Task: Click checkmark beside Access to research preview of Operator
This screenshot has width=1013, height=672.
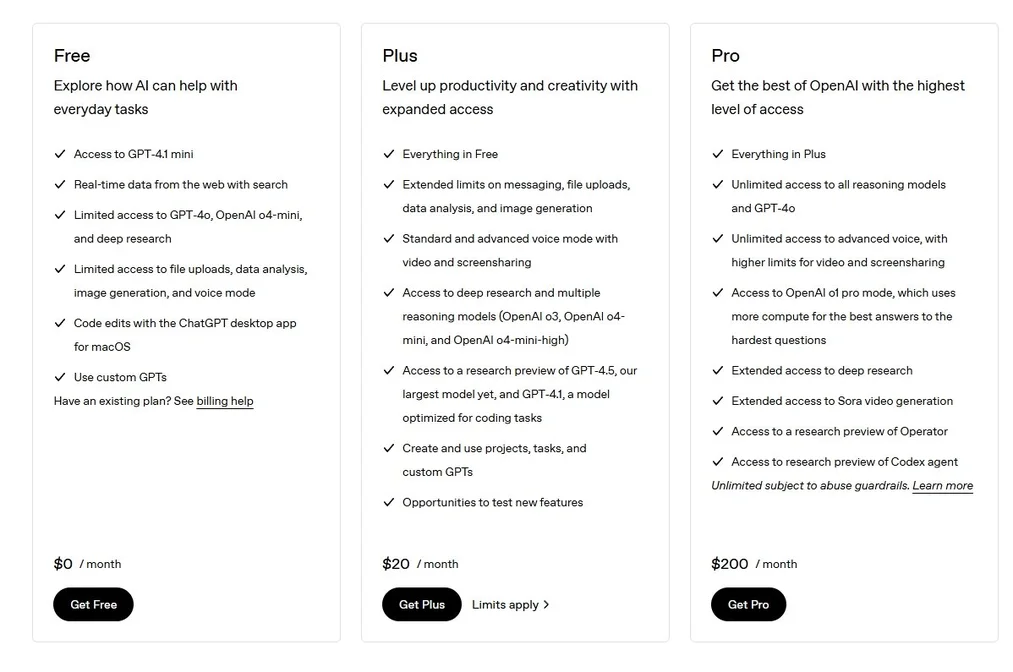Action: [x=717, y=431]
